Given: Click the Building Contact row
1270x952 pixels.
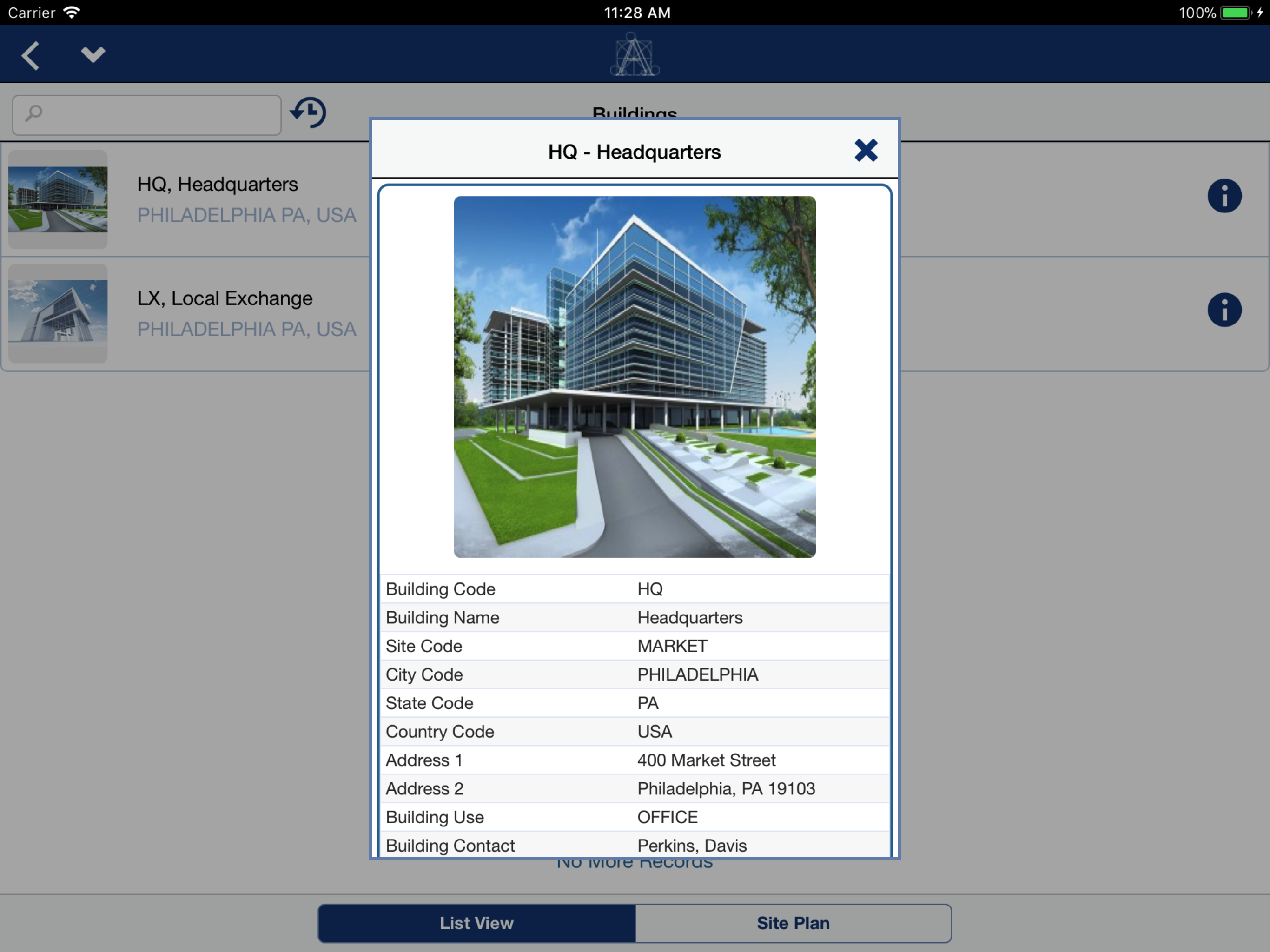Looking at the screenshot, I should click(635, 845).
